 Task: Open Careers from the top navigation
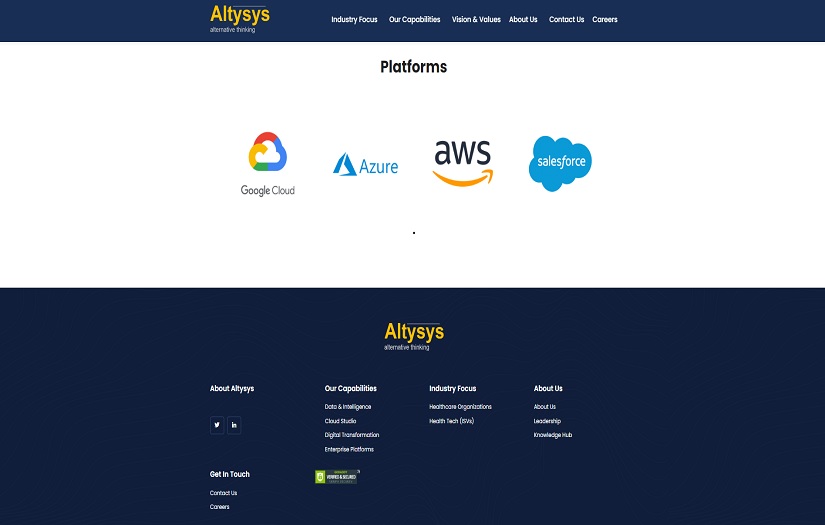click(605, 19)
